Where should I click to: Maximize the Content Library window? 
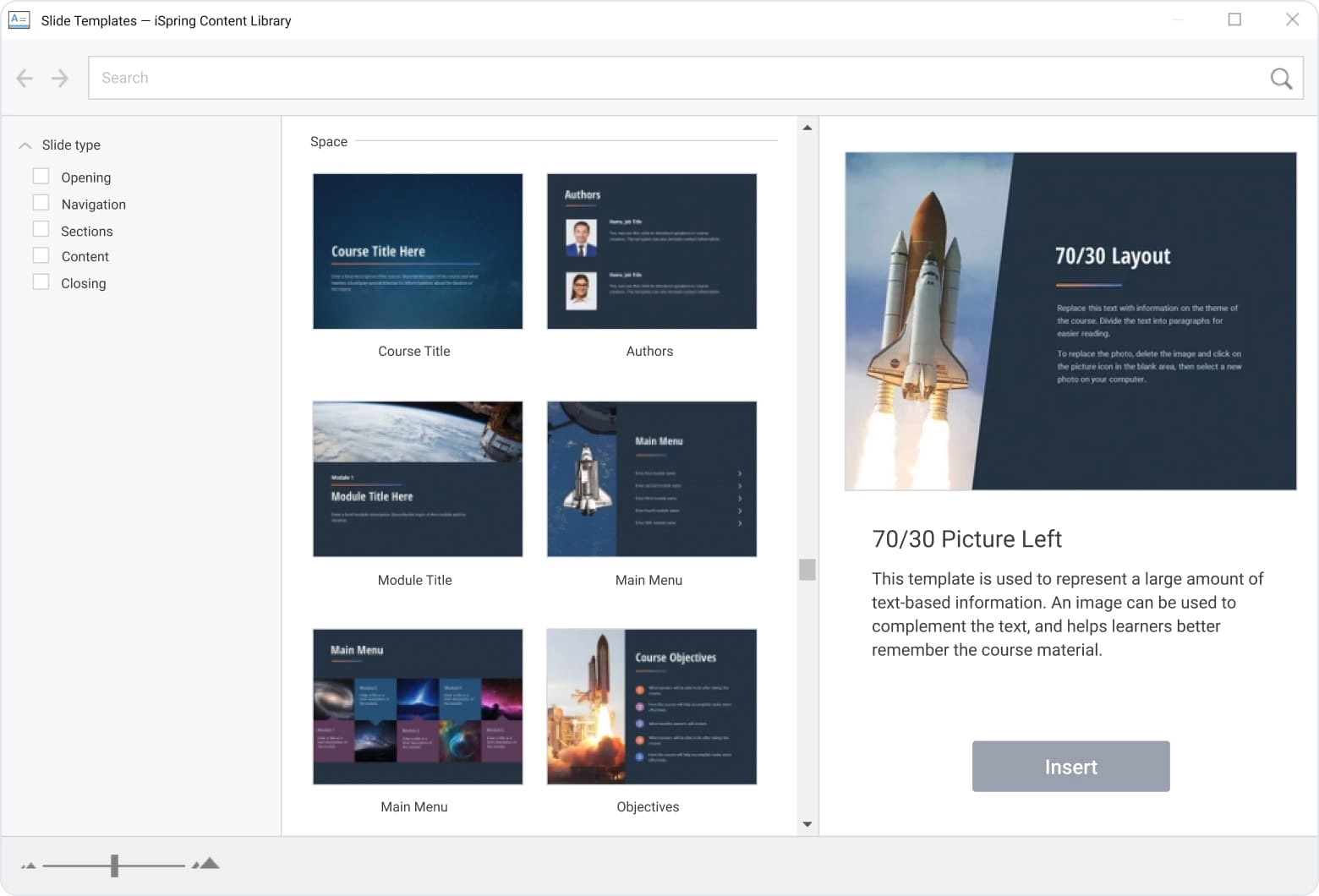click(1234, 19)
